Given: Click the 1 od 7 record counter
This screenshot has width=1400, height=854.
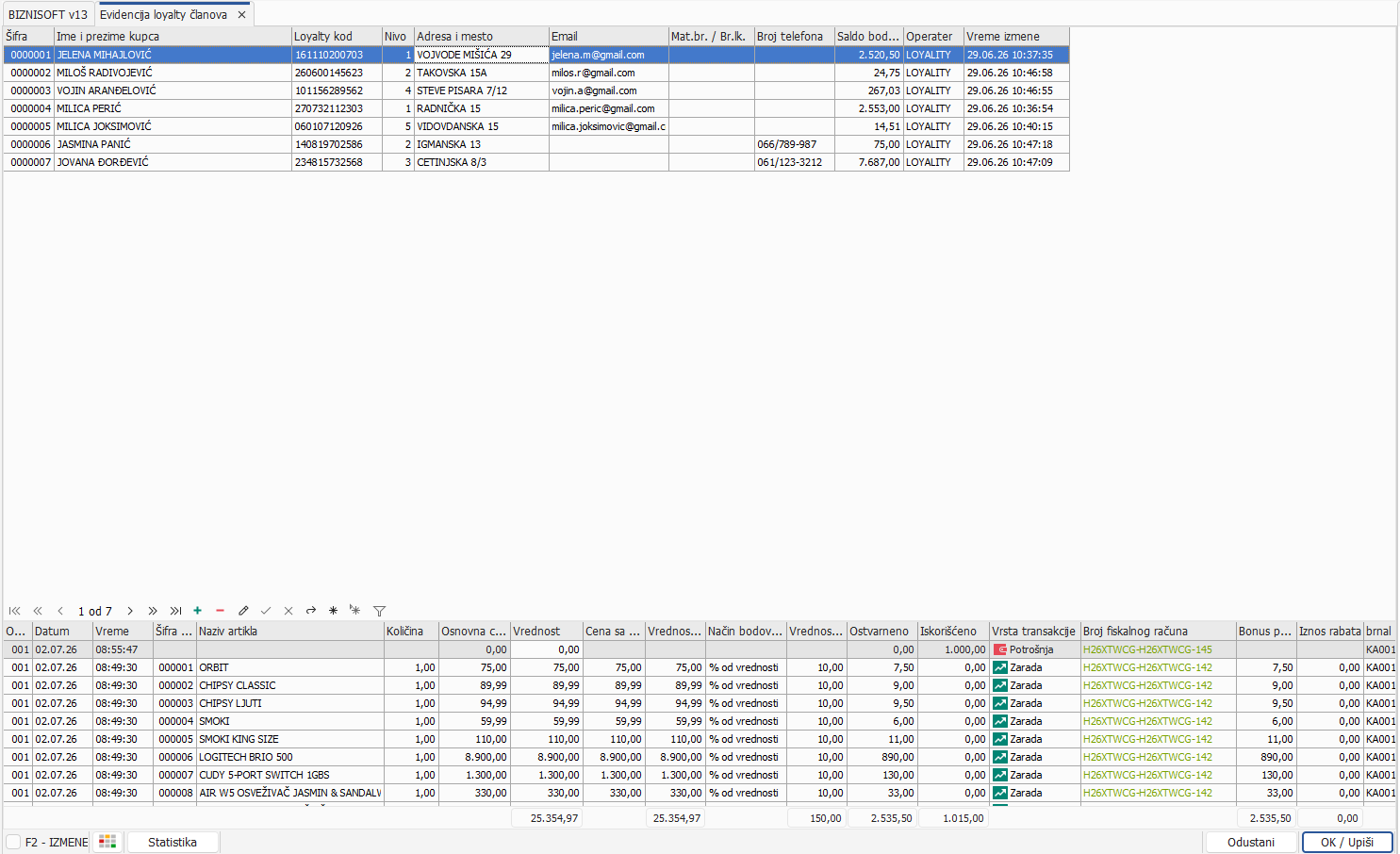Looking at the screenshot, I should [95, 611].
